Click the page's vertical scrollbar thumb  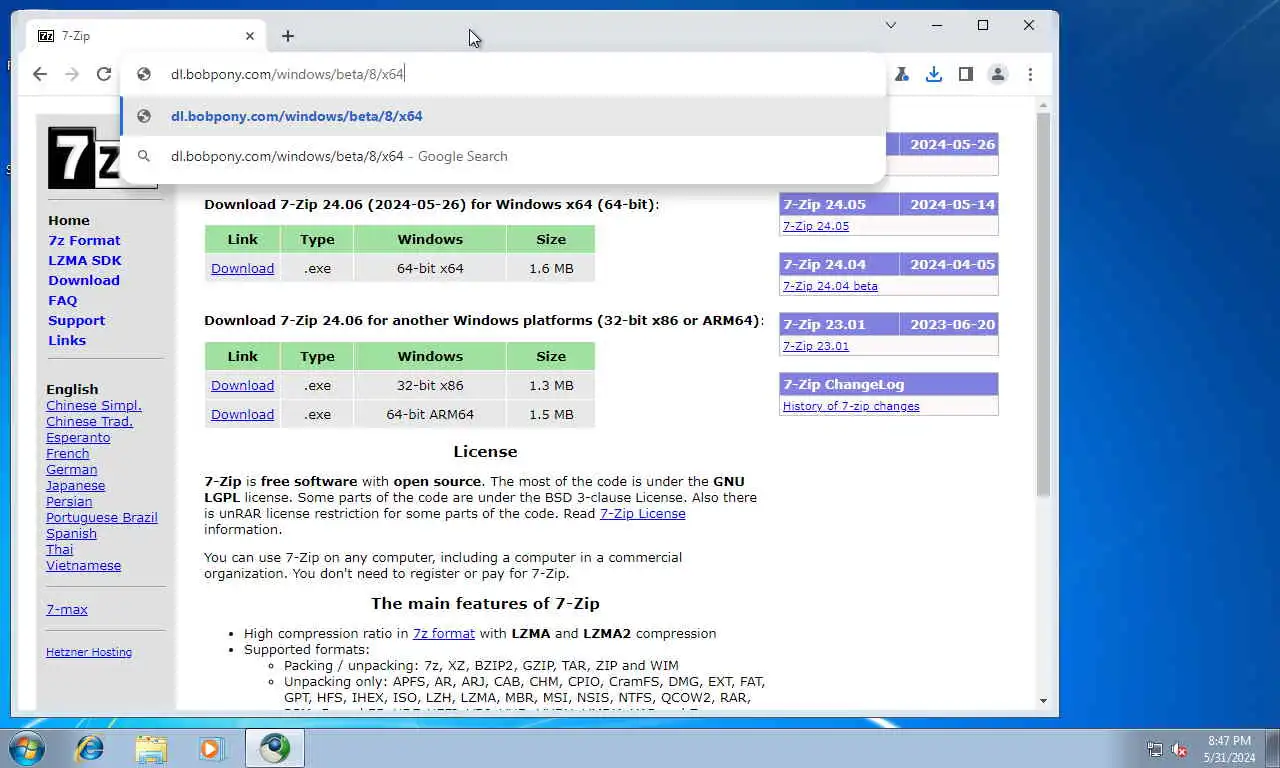(1043, 304)
